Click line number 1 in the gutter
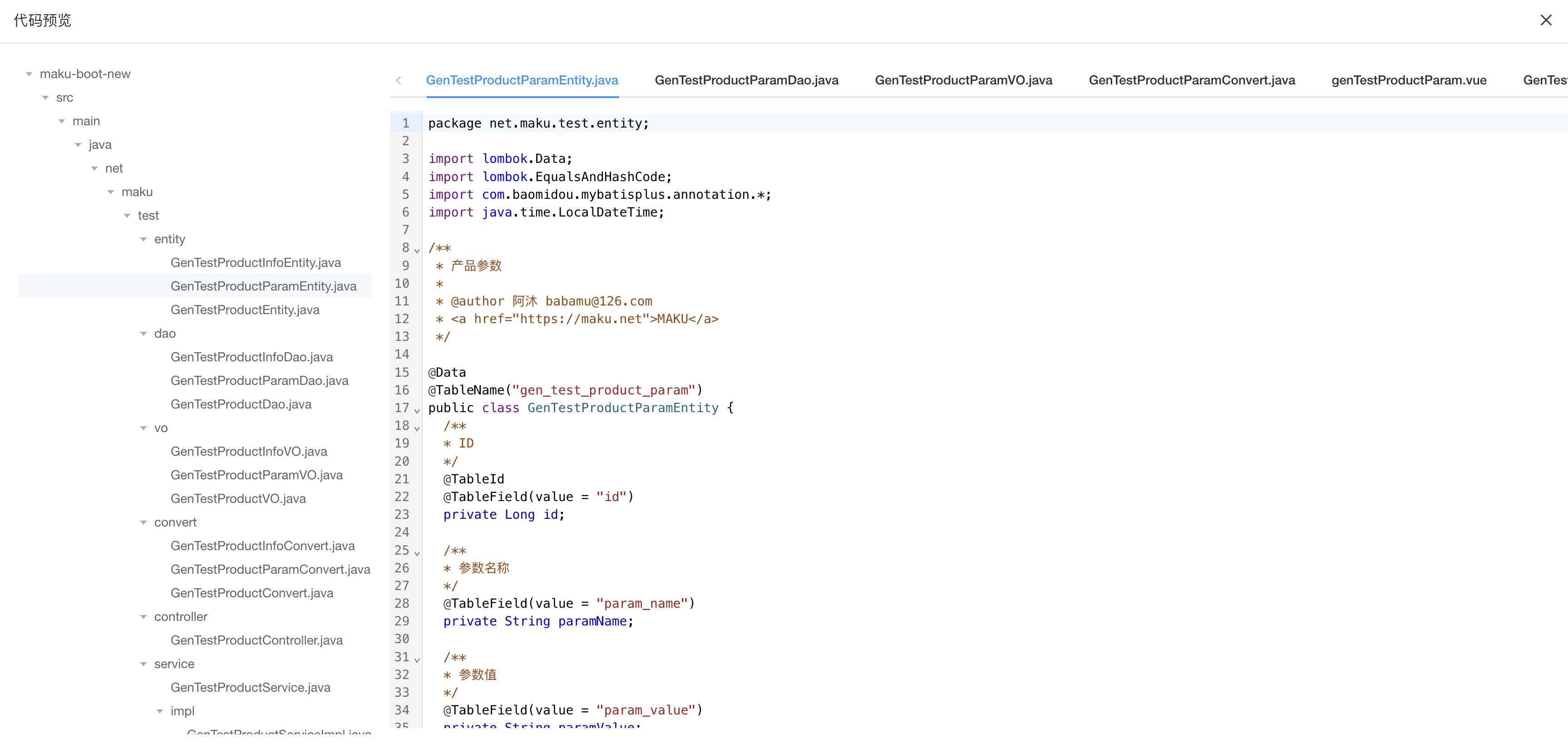The image size is (1568, 748). (405, 123)
